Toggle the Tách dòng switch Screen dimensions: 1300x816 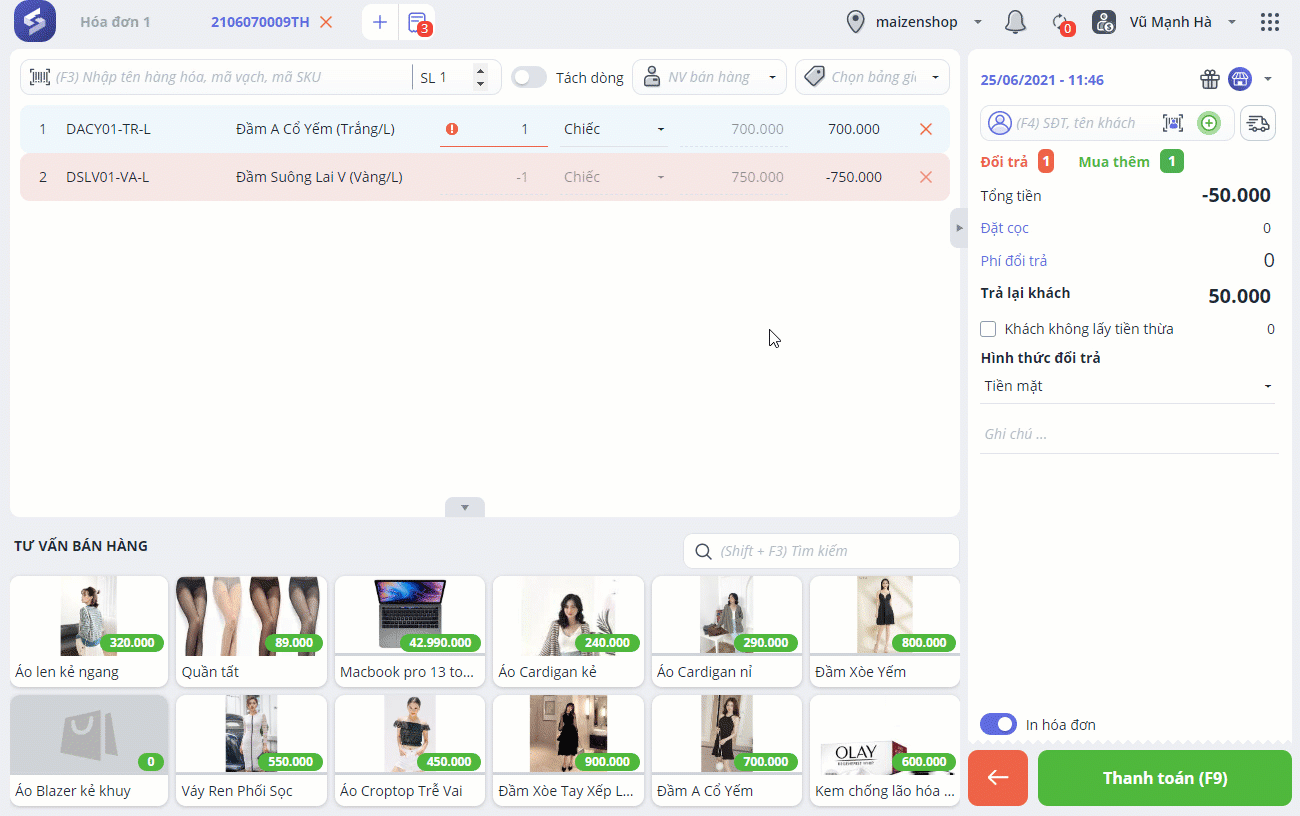coord(529,77)
